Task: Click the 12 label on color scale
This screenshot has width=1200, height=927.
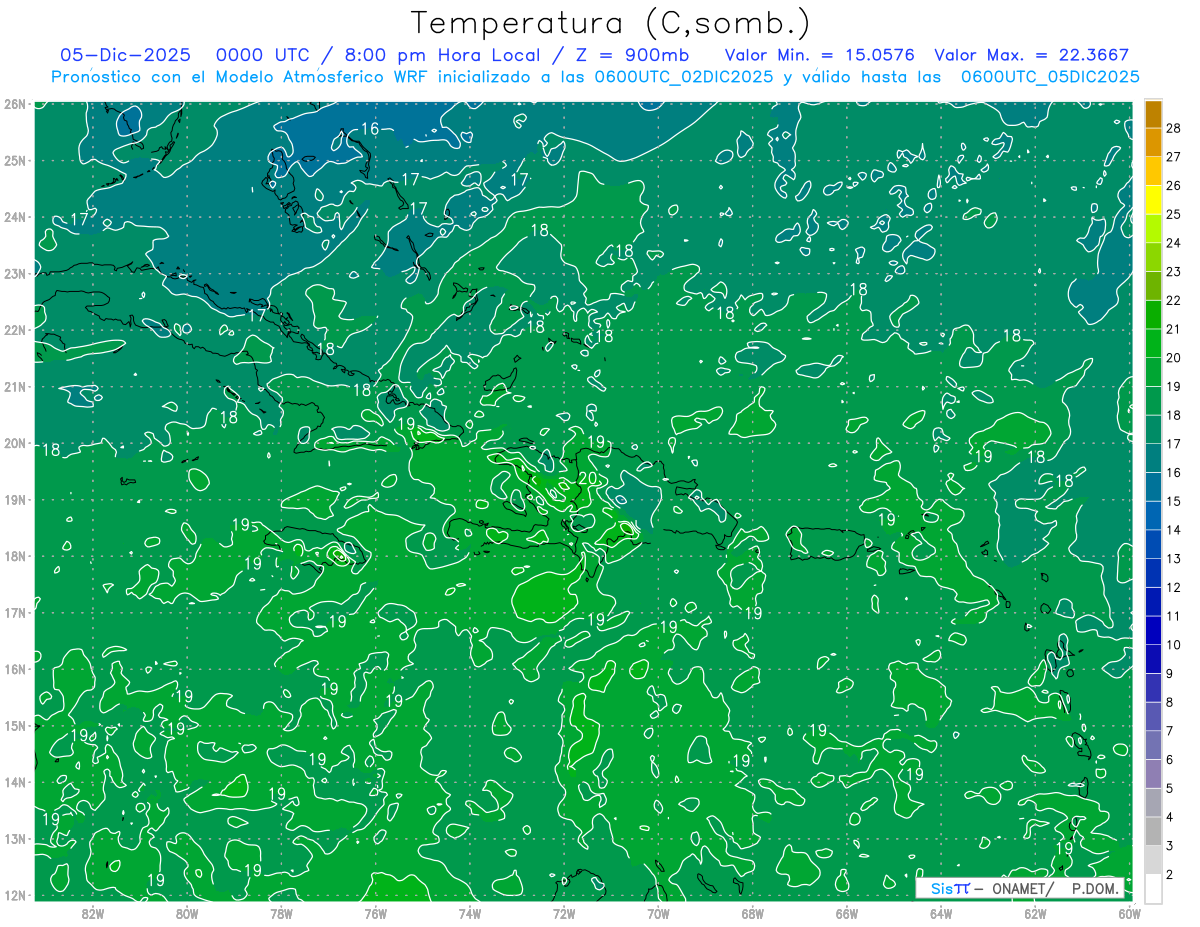Action: click(x=1174, y=587)
